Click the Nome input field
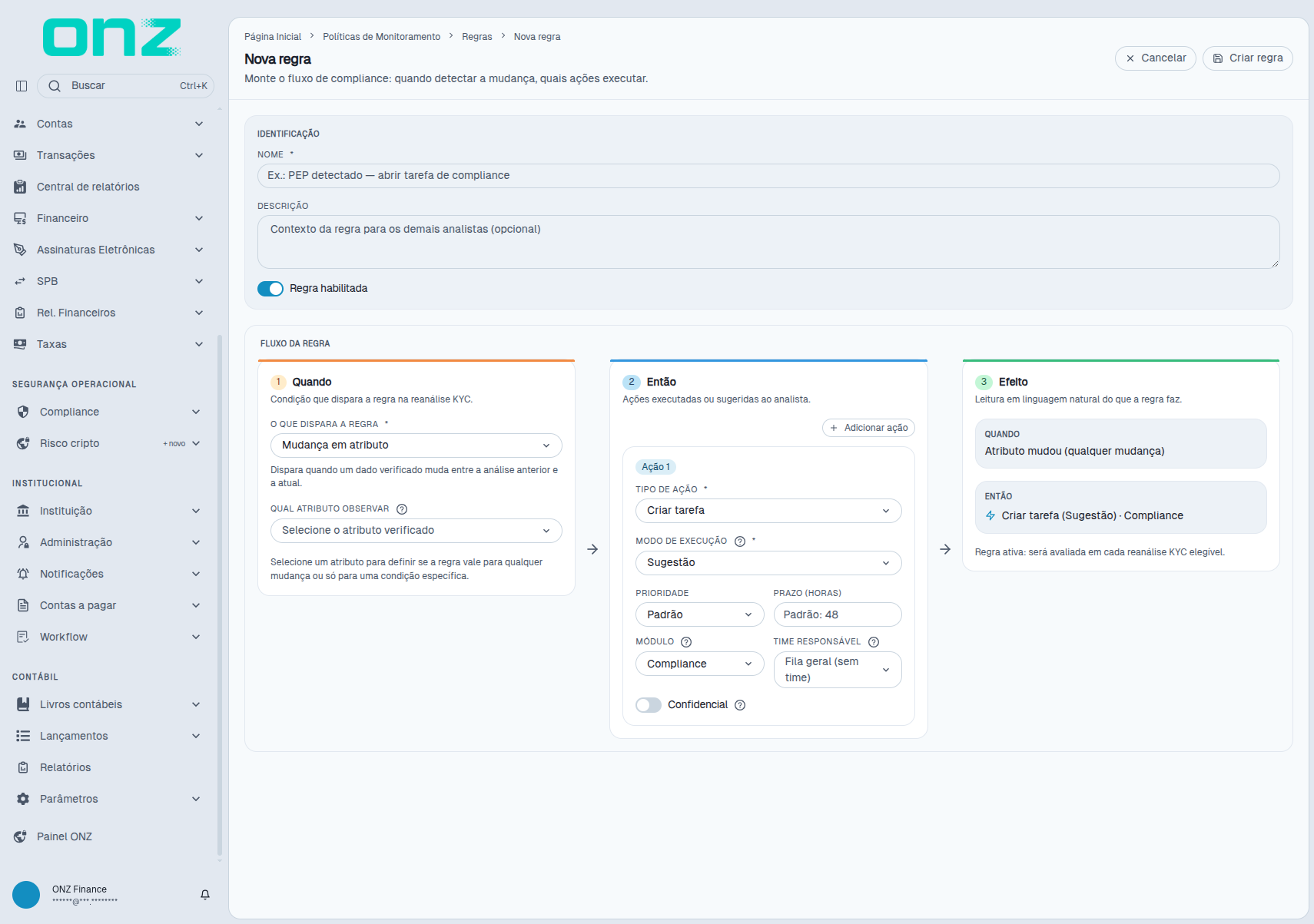This screenshot has height=924, width=1314. point(768,176)
